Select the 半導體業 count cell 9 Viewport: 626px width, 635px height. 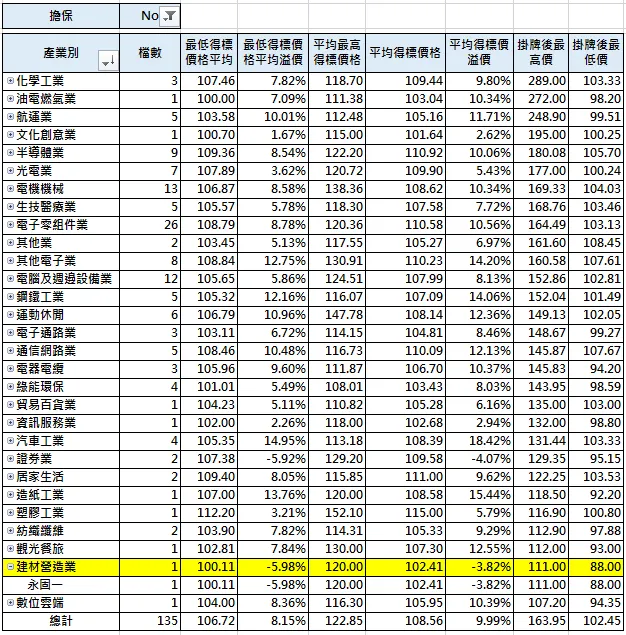pos(150,153)
